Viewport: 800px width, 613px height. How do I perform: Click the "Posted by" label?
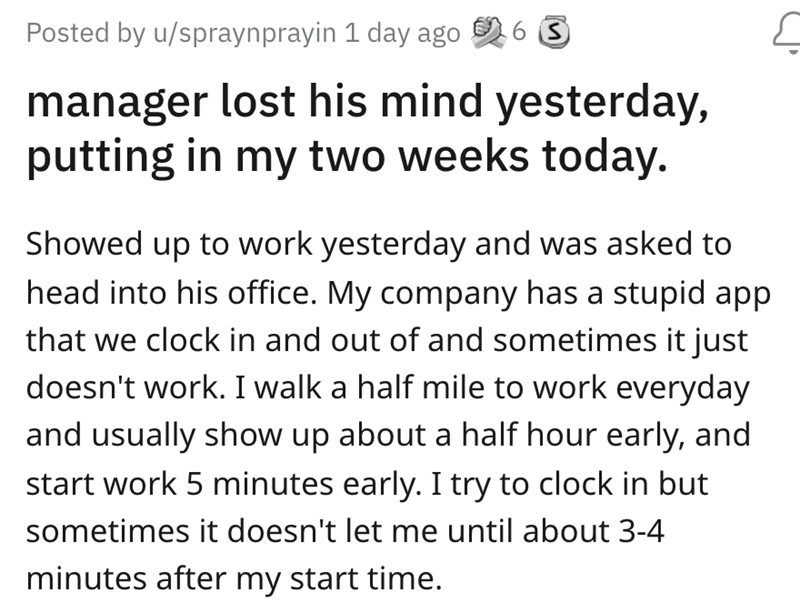[x=78, y=33]
